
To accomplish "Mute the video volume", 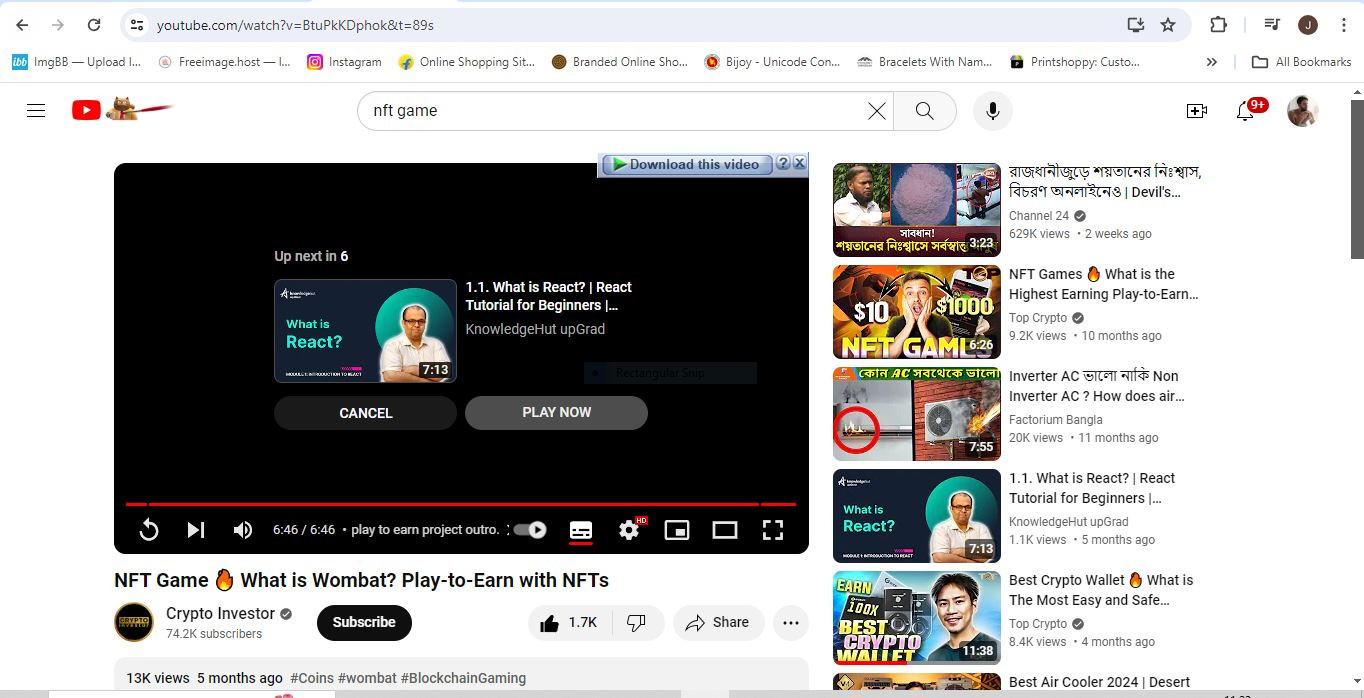I will (243, 530).
